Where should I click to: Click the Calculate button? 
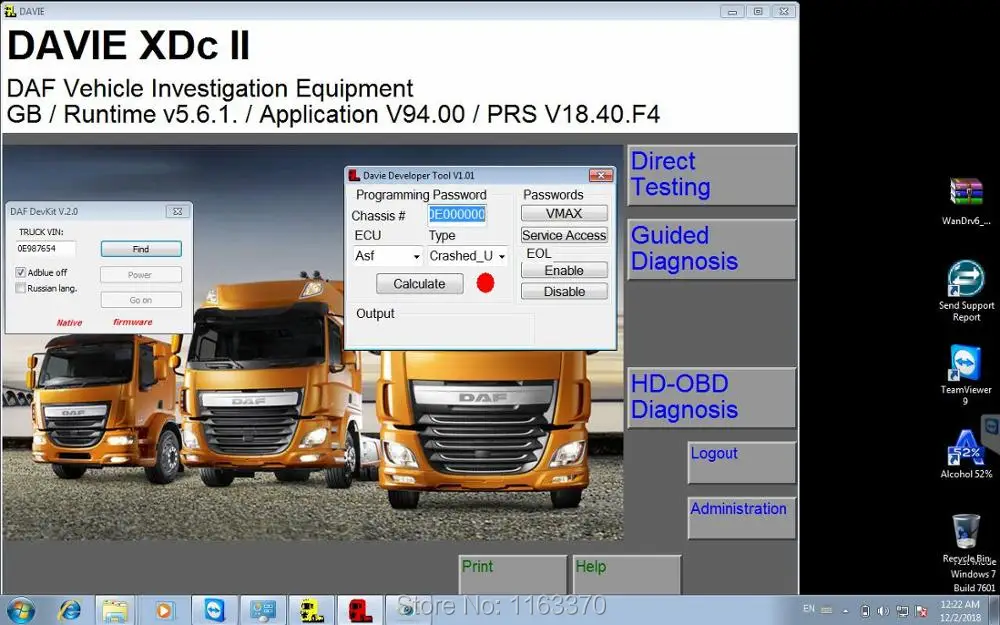click(x=420, y=284)
